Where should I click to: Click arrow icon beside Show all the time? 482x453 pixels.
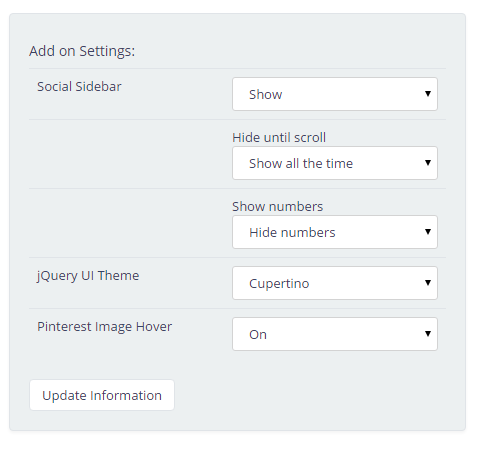[428, 163]
